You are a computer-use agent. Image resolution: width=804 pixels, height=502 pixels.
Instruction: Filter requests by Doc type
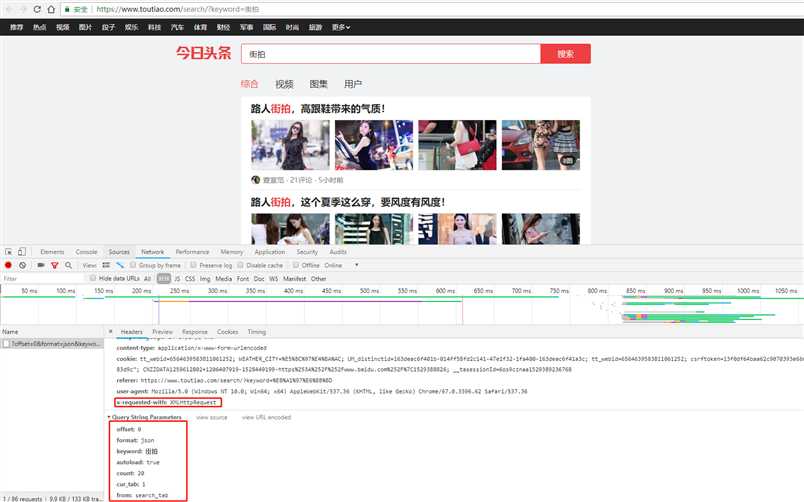coord(259,278)
